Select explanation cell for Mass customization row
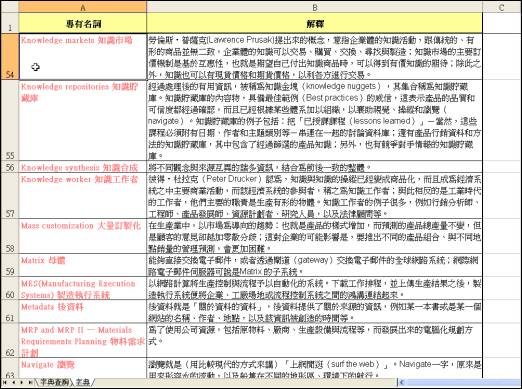Viewport: 522px width, 389px height. (x=314, y=236)
